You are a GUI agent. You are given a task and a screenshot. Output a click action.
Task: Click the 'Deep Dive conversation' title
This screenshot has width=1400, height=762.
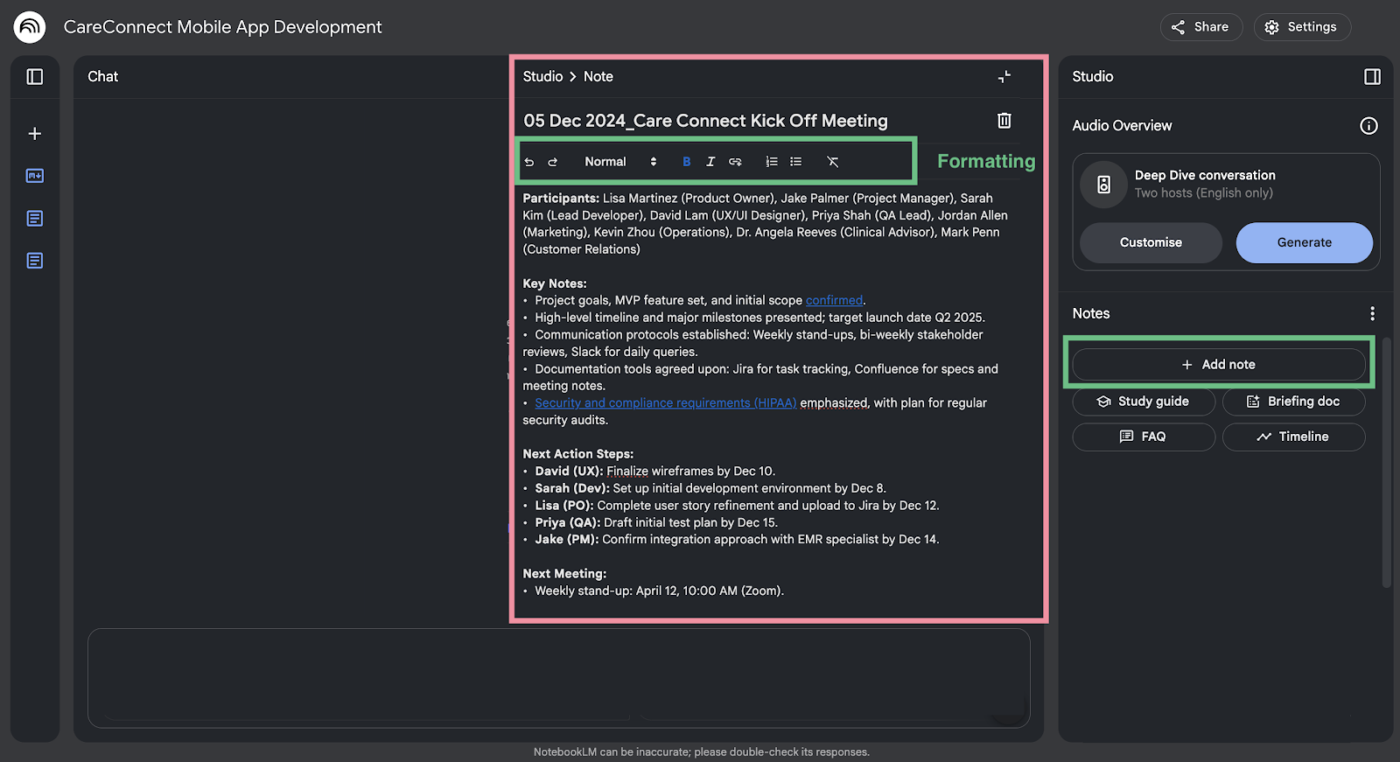click(x=1205, y=175)
